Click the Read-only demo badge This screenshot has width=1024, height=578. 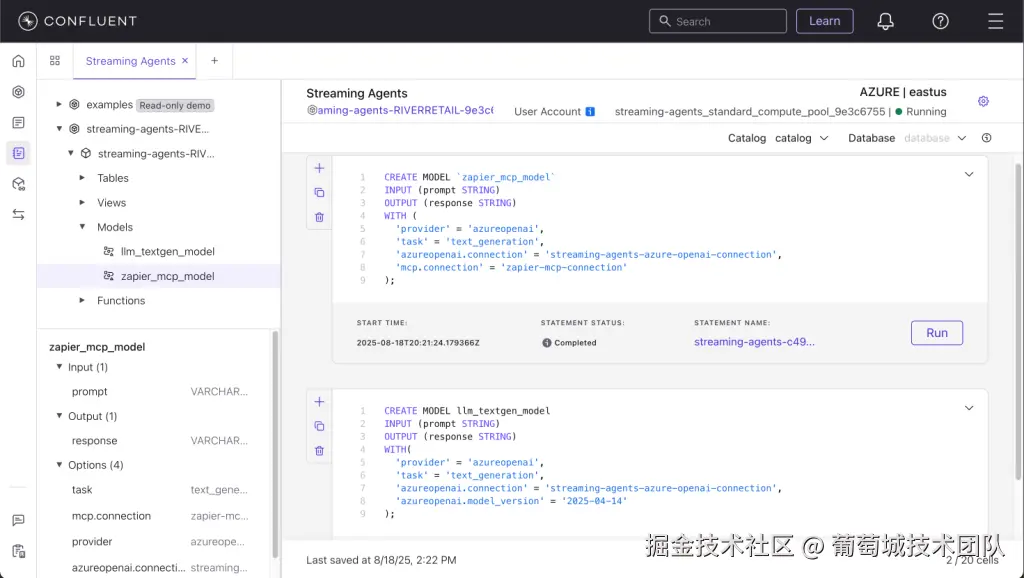pyautogui.click(x=175, y=105)
